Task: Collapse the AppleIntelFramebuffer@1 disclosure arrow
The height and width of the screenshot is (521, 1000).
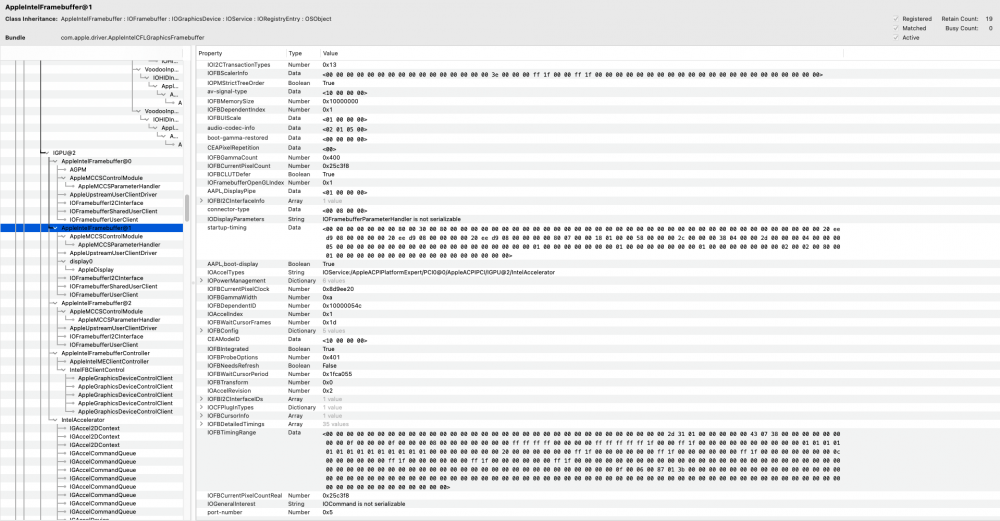Action: (55, 228)
